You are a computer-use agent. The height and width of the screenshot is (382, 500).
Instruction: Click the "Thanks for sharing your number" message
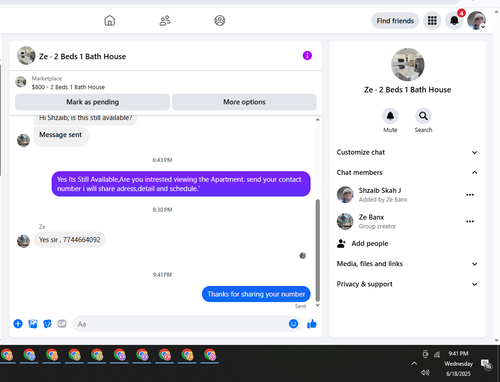click(x=256, y=294)
